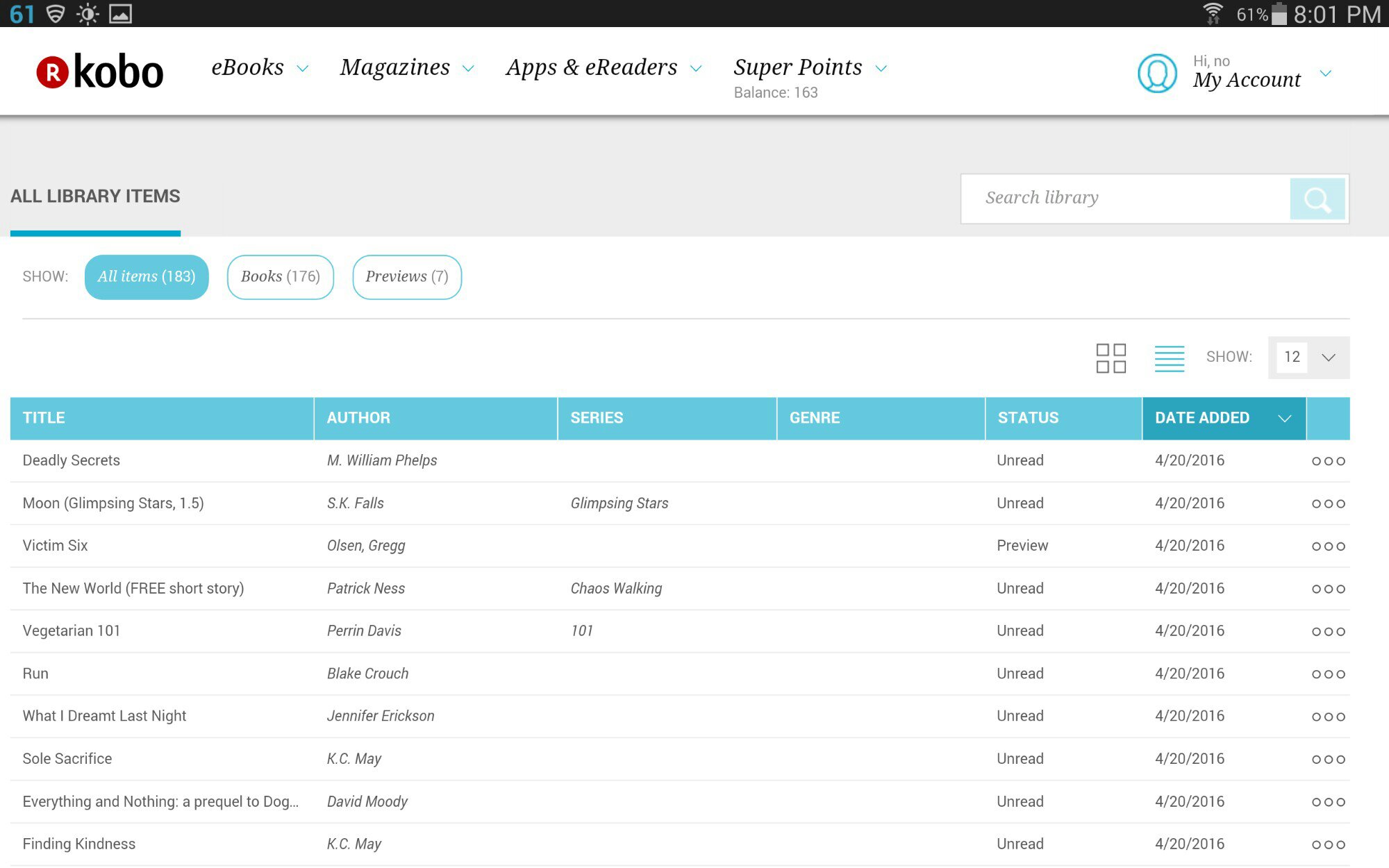Filter library by Books (176)

[x=280, y=277]
